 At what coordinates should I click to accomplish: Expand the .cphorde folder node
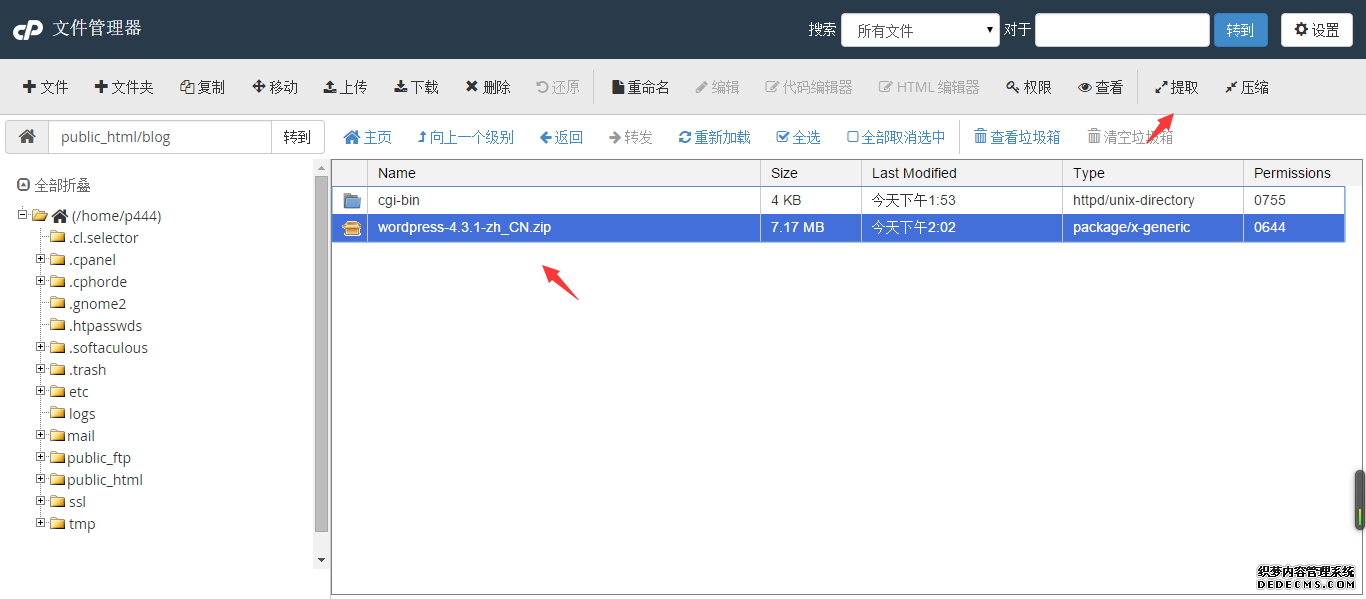(41, 281)
